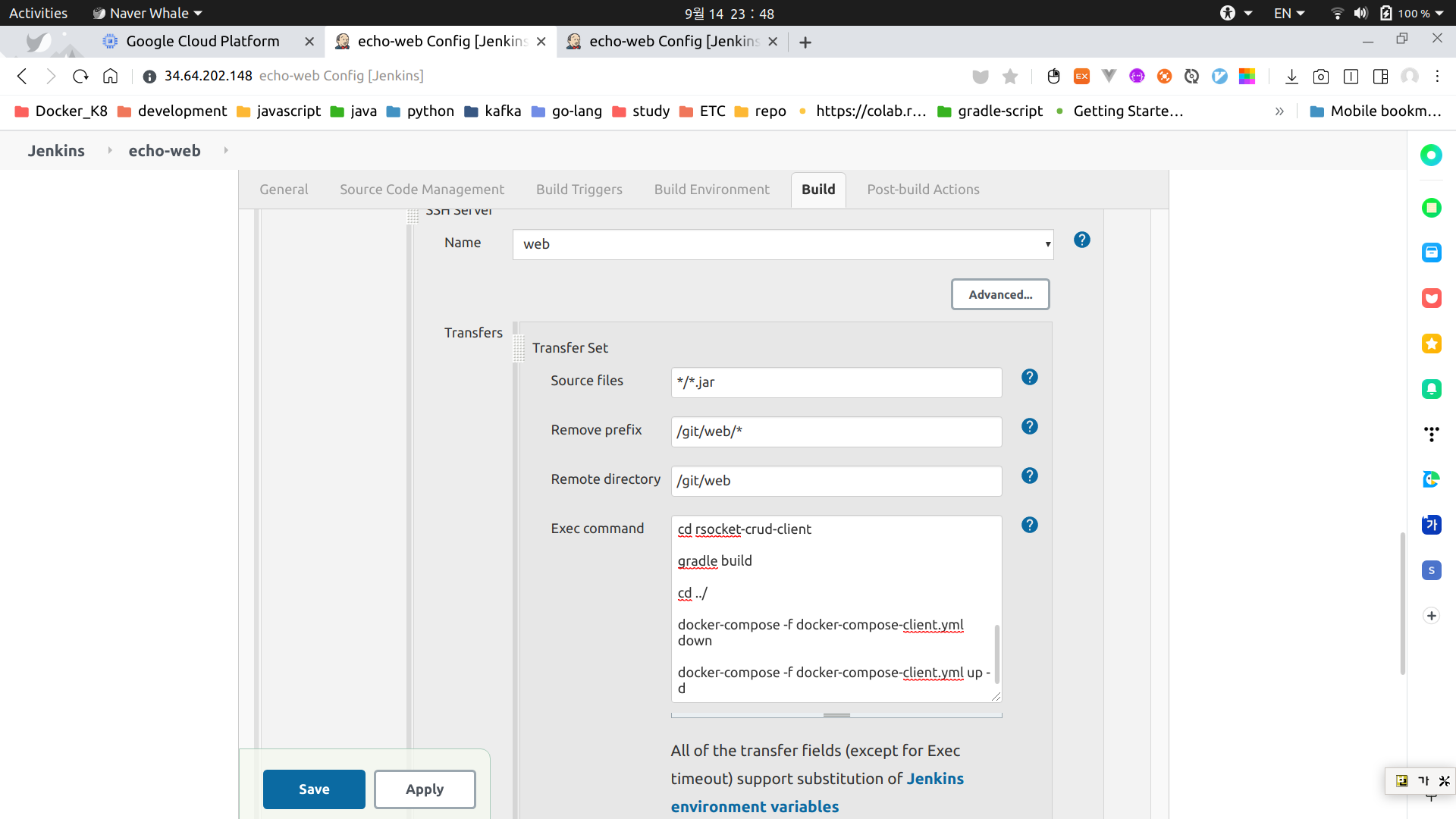This screenshot has width=1456, height=819.
Task: Open the SSH Server Name dropdown
Action: [783, 244]
